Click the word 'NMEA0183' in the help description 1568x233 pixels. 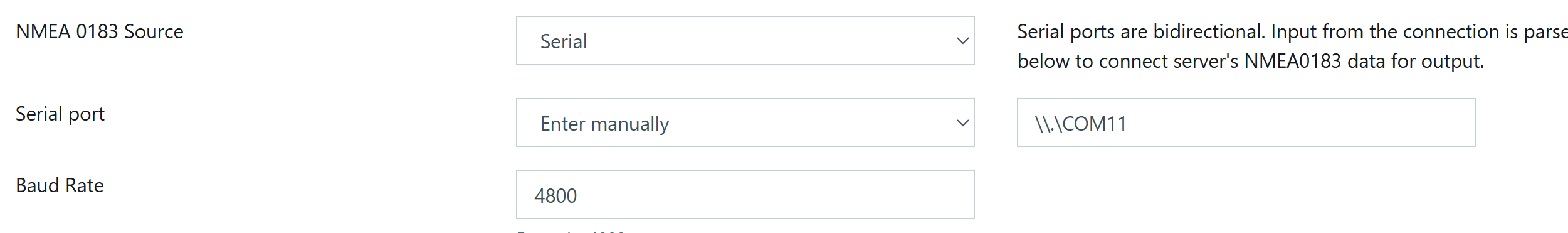tap(1292, 61)
